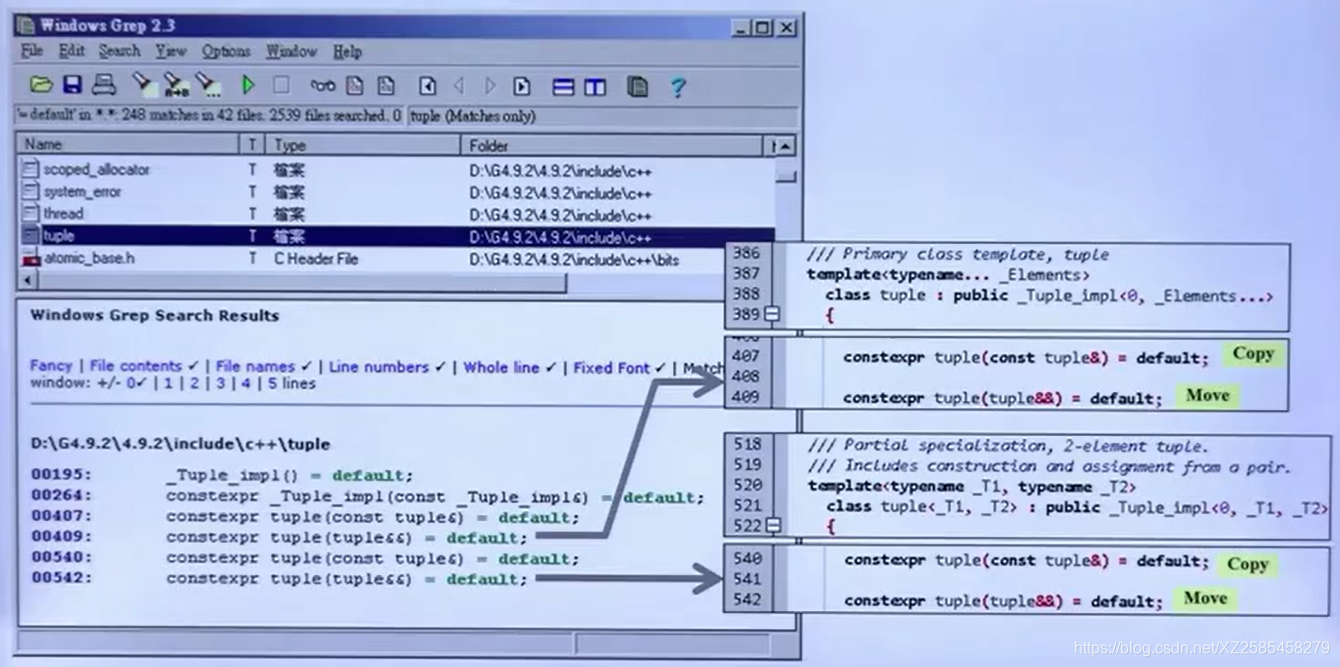Click result line 00195
Viewport: 1340px width, 667px height.
222,475
